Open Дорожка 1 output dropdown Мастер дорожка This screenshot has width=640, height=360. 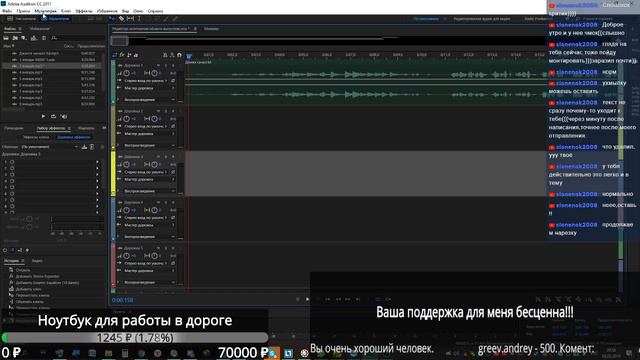pyautogui.click(x=149, y=88)
